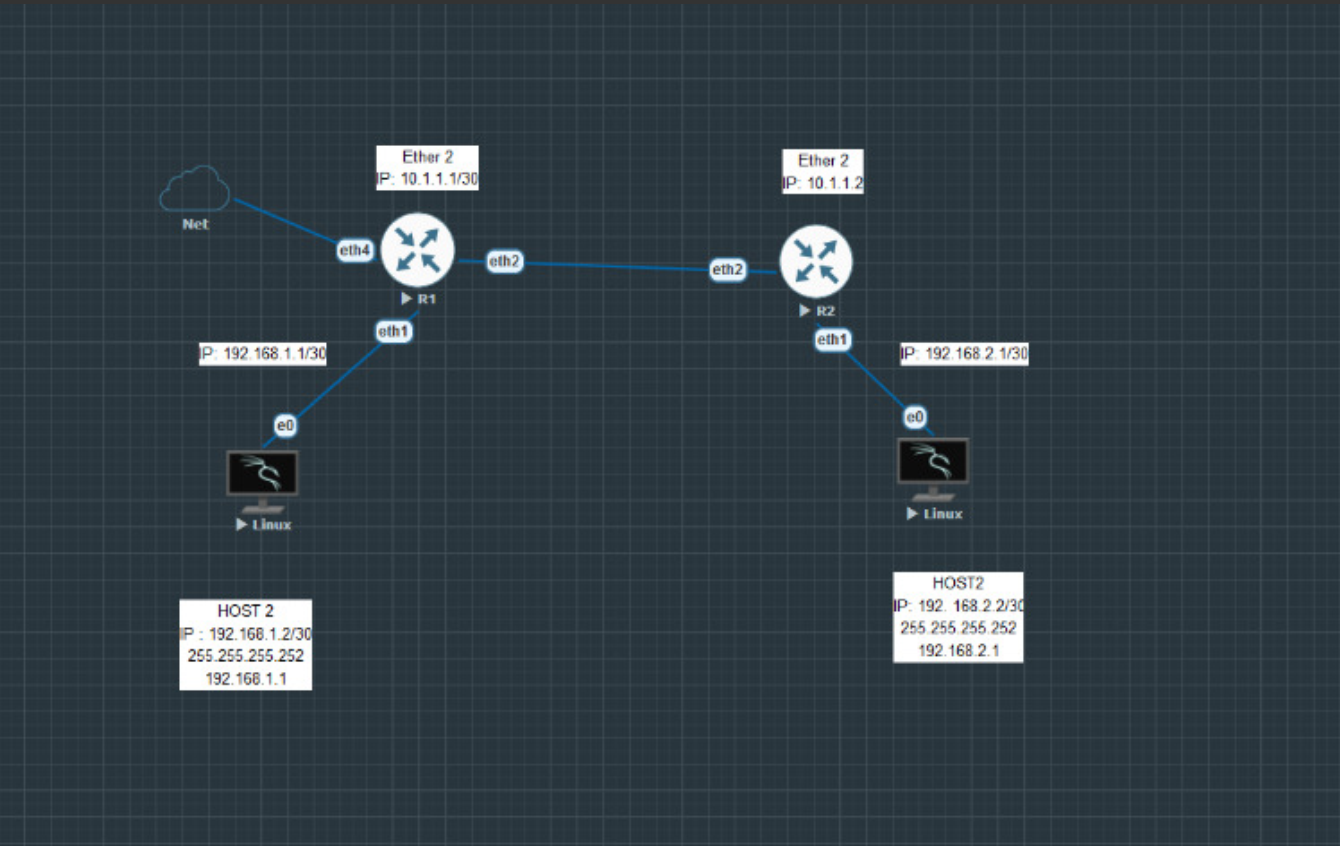Click the IP 192.168.2.1/30 text label

pyautogui.click(x=964, y=353)
